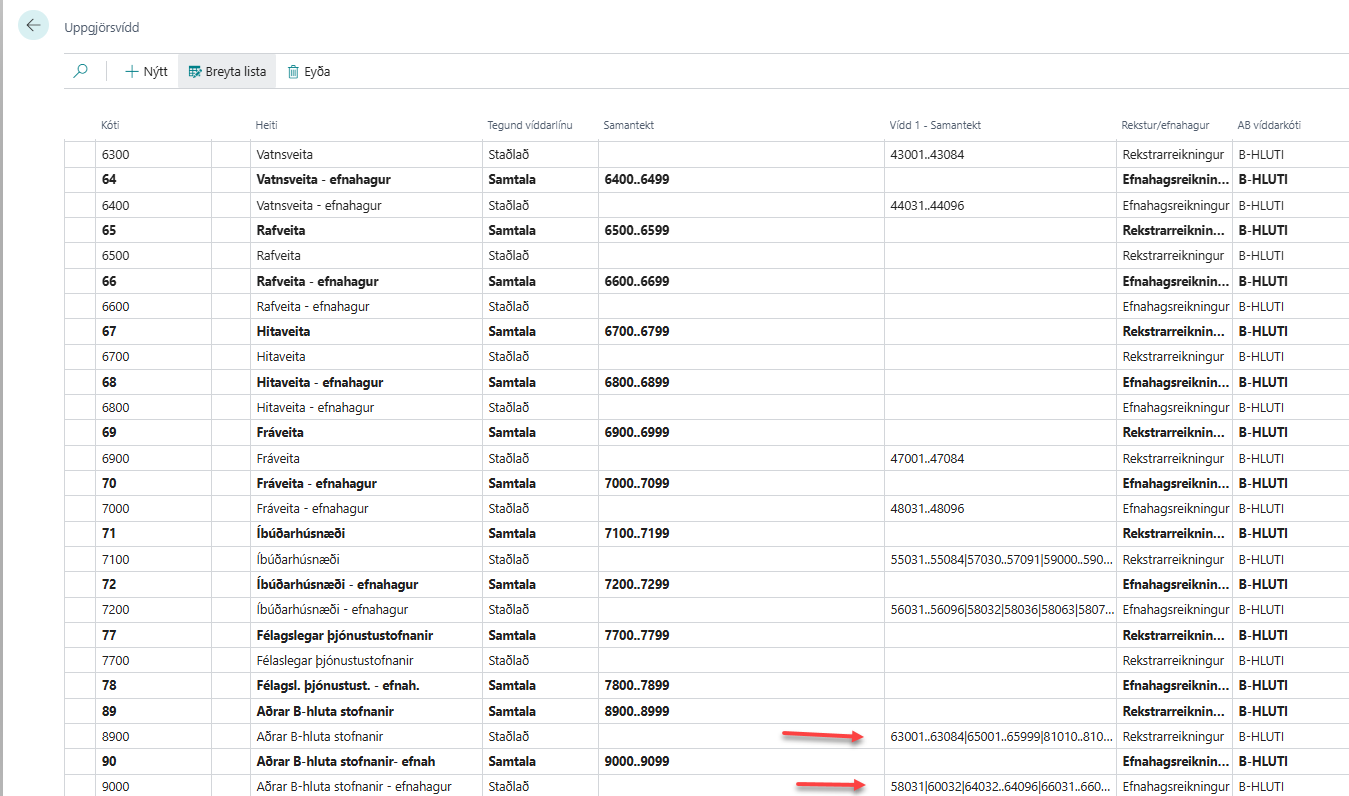
Task: Open Tegund víddarlínu column header
Action: tap(530, 125)
